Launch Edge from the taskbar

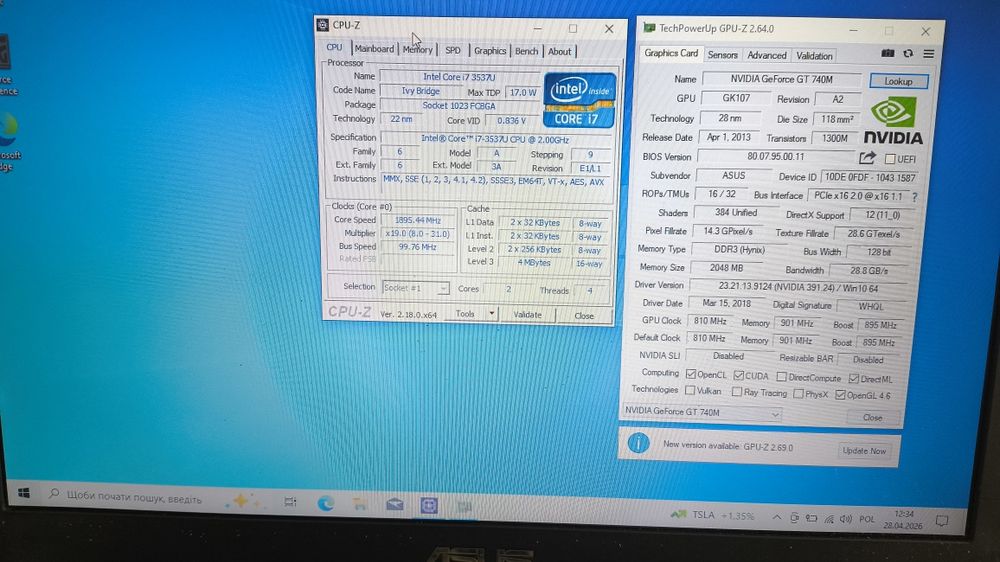(x=326, y=503)
